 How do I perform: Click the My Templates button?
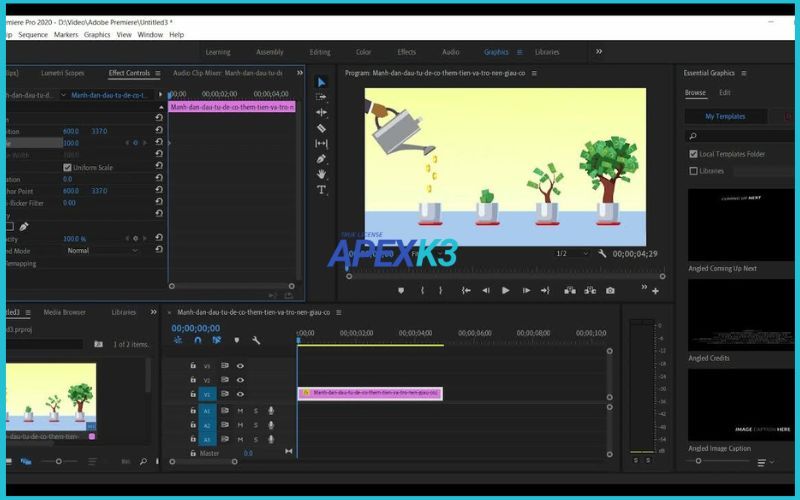725,116
